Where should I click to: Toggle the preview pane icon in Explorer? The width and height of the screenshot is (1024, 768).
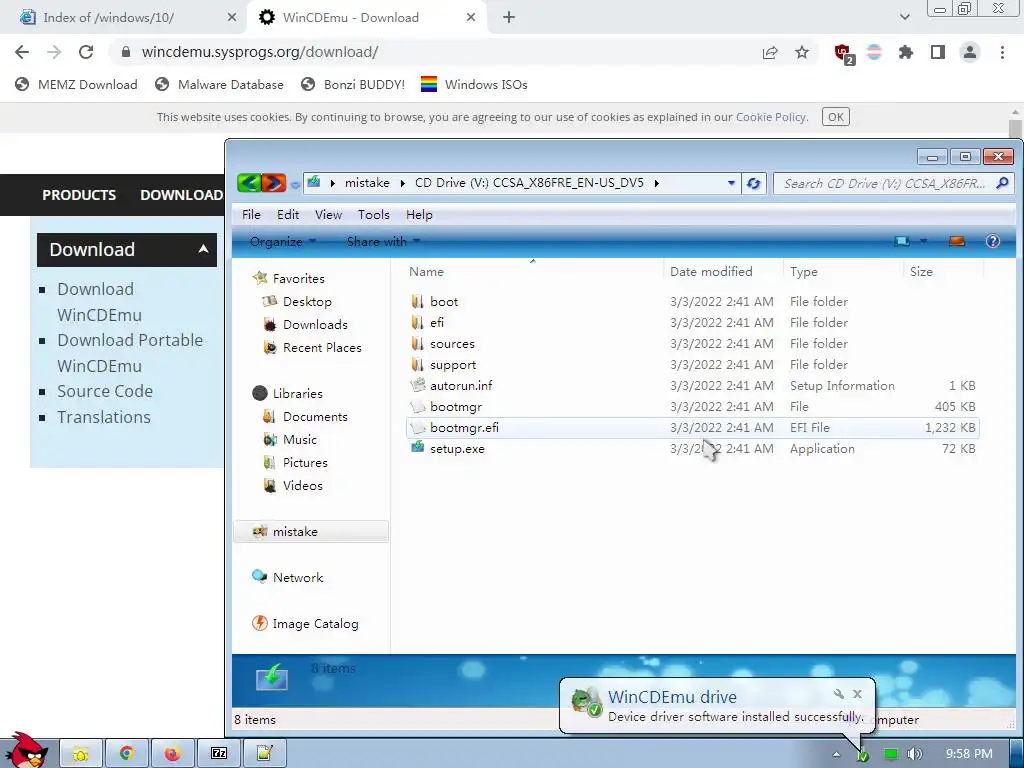(x=957, y=241)
